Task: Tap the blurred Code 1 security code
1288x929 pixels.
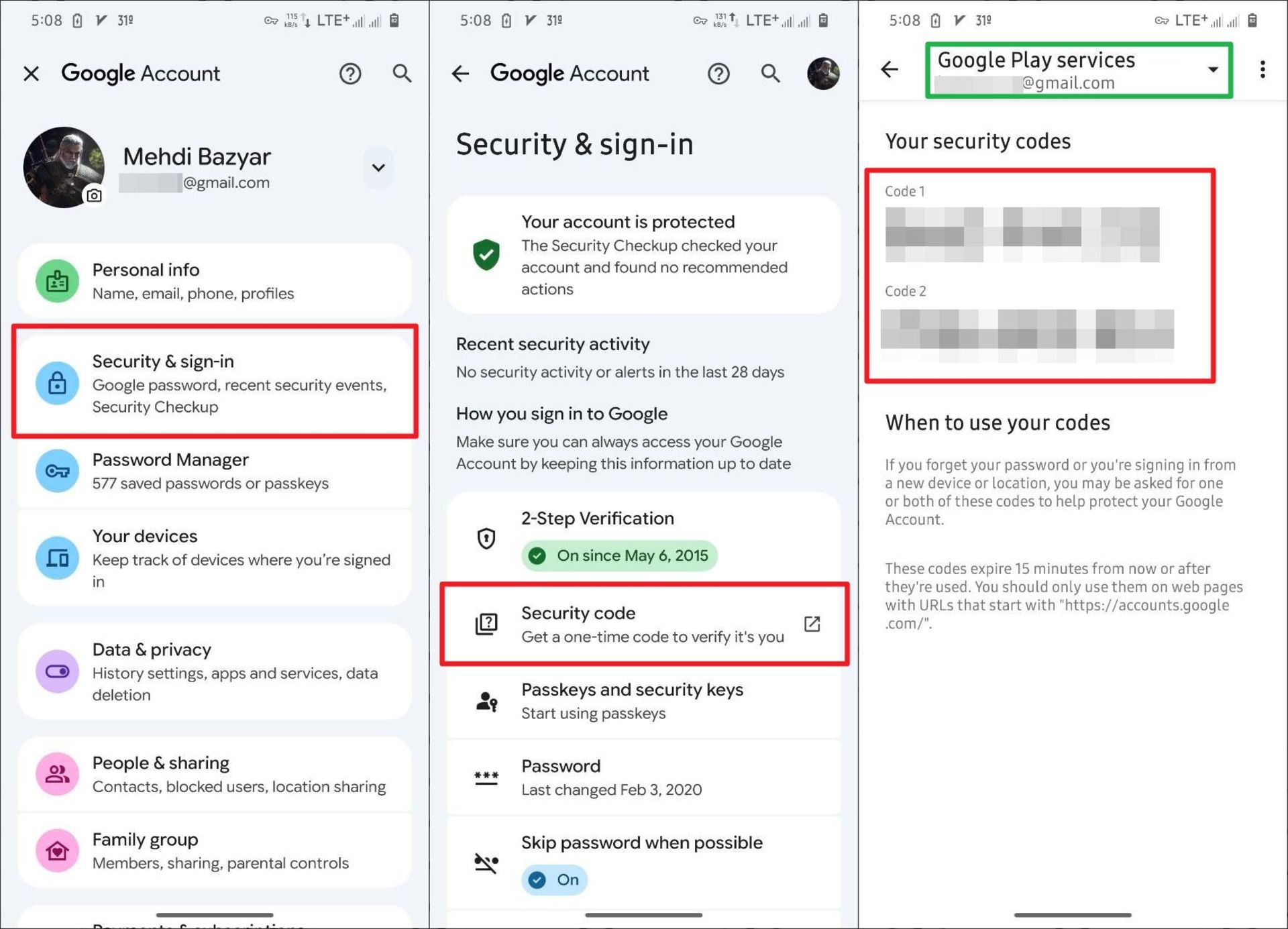Action: [1022, 234]
